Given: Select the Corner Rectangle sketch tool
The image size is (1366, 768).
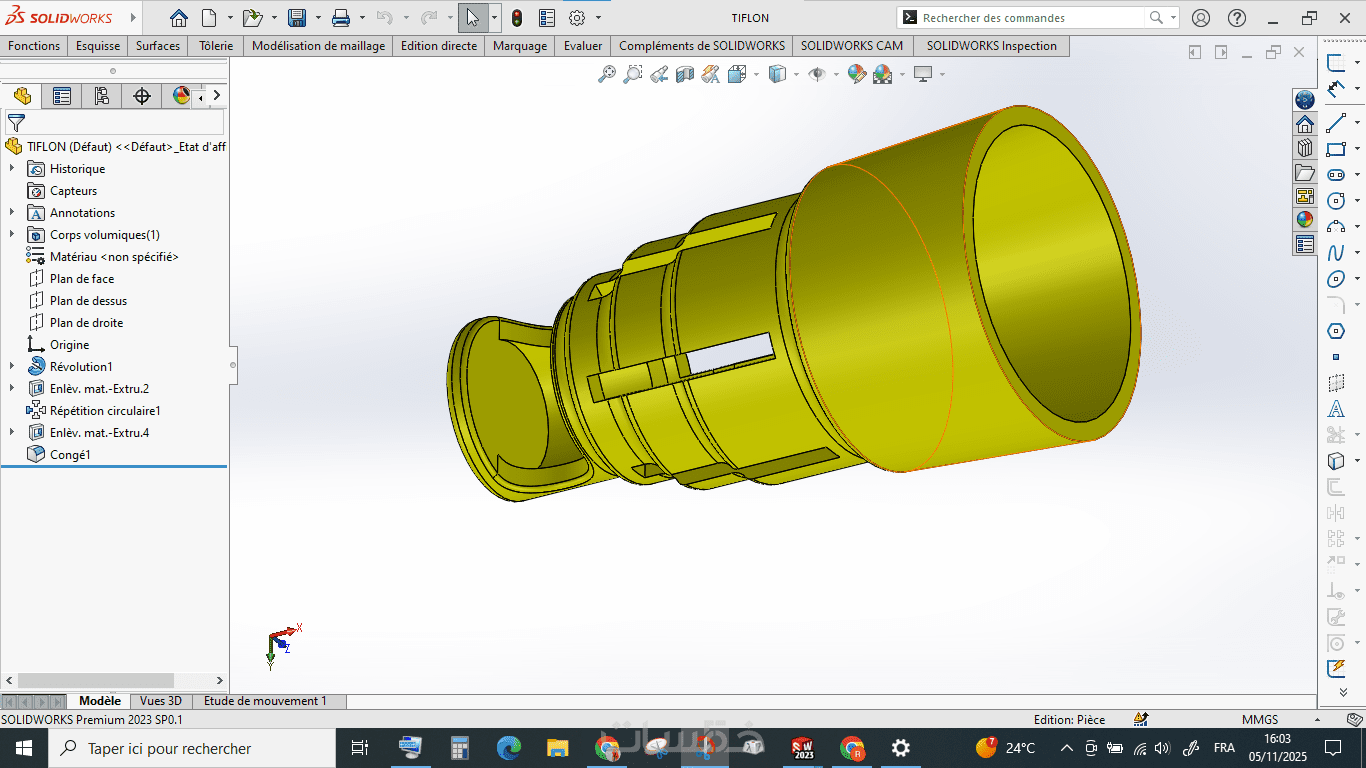Looking at the screenshot, I should 1336,149.
